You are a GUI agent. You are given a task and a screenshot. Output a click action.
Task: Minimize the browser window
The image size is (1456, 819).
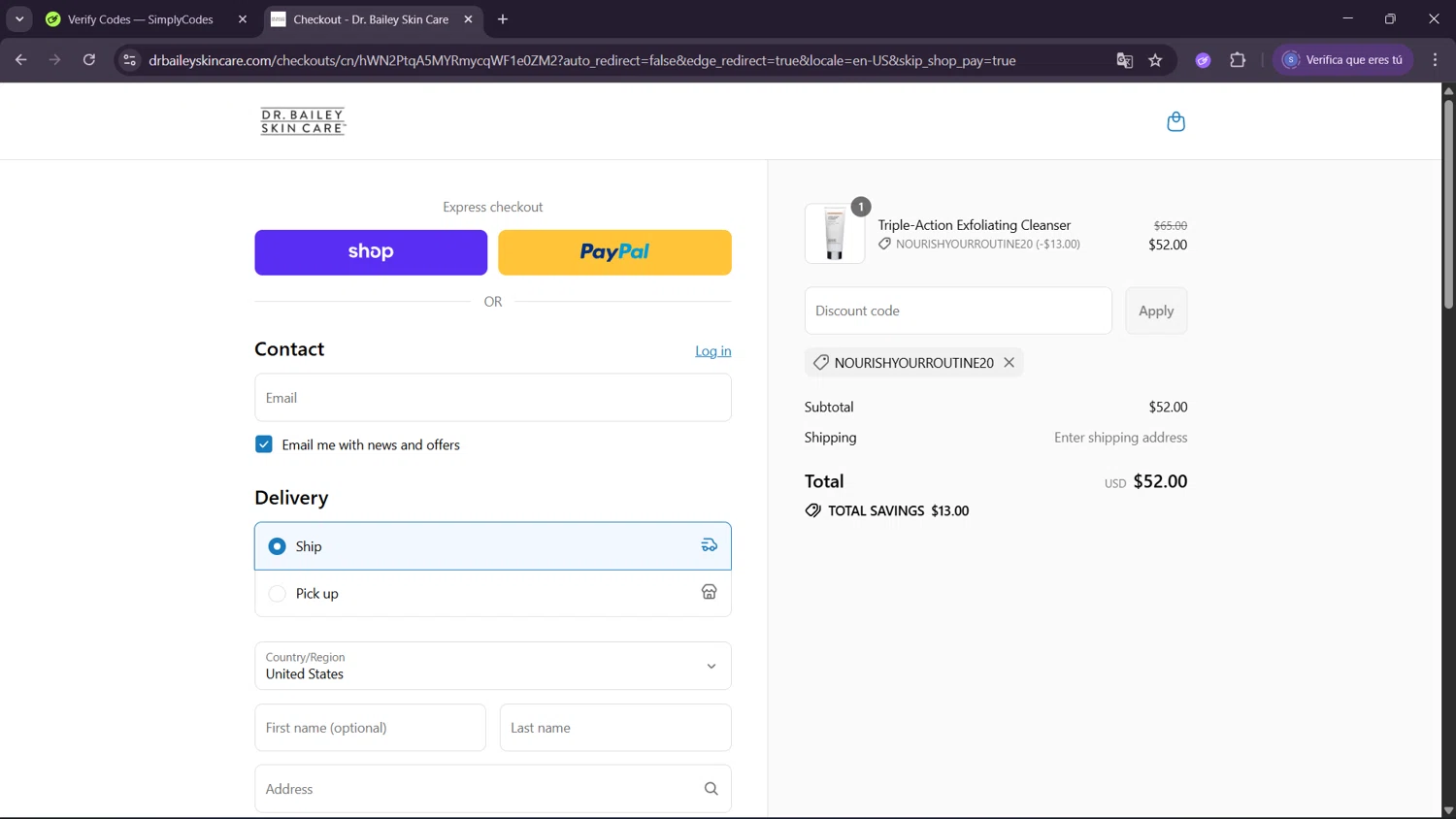(x=1347, y=18)
